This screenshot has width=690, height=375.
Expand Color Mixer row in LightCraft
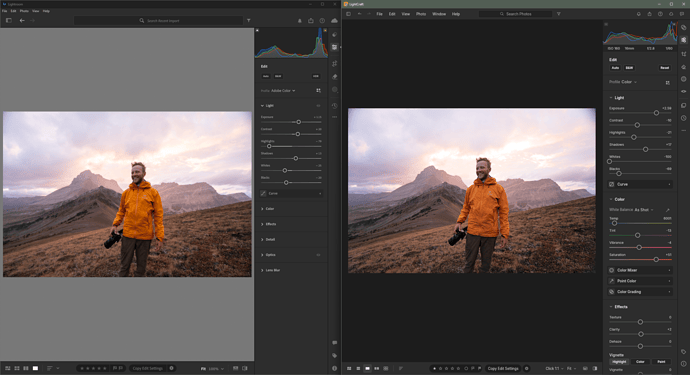pos(640,270)
